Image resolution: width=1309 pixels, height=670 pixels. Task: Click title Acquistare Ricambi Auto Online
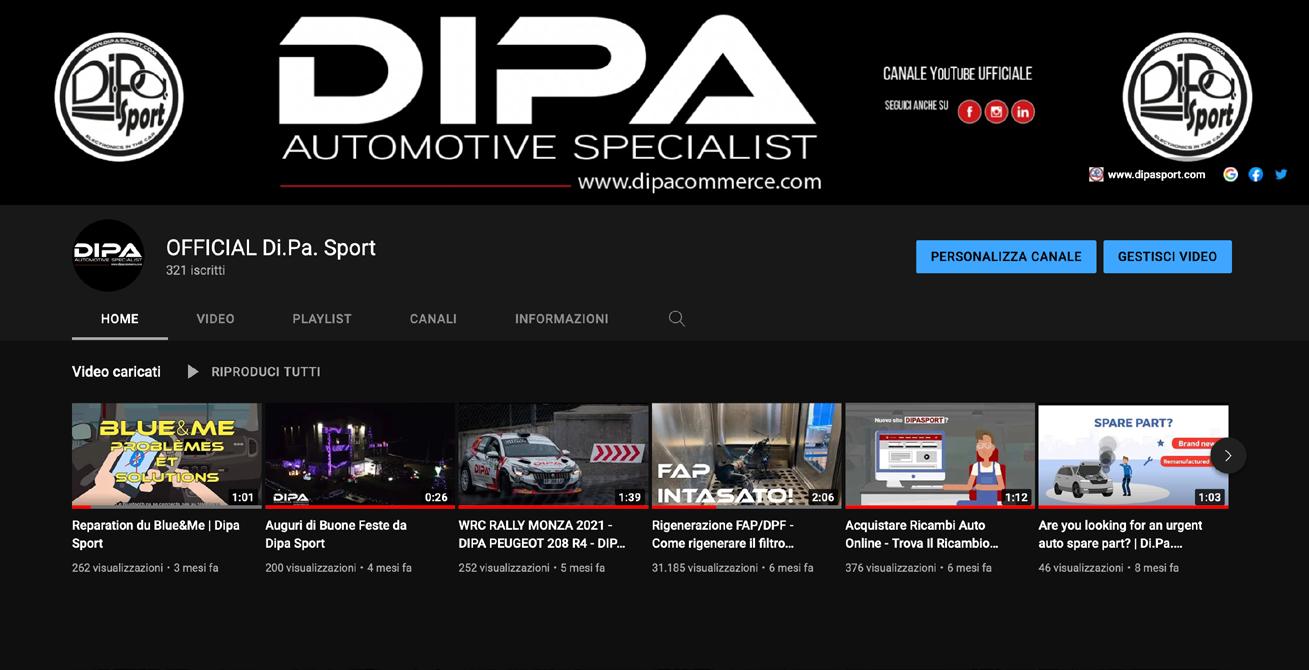click(922, 534)
